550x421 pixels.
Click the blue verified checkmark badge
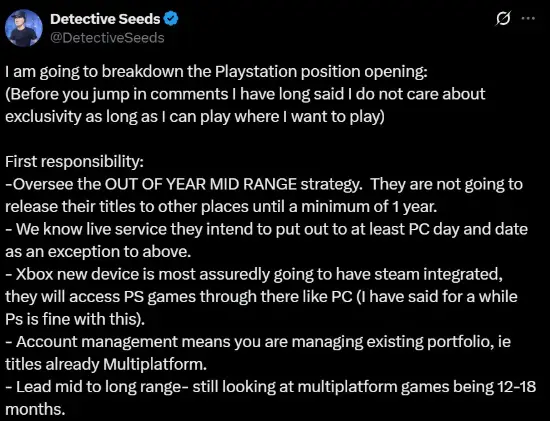(171, 19)
